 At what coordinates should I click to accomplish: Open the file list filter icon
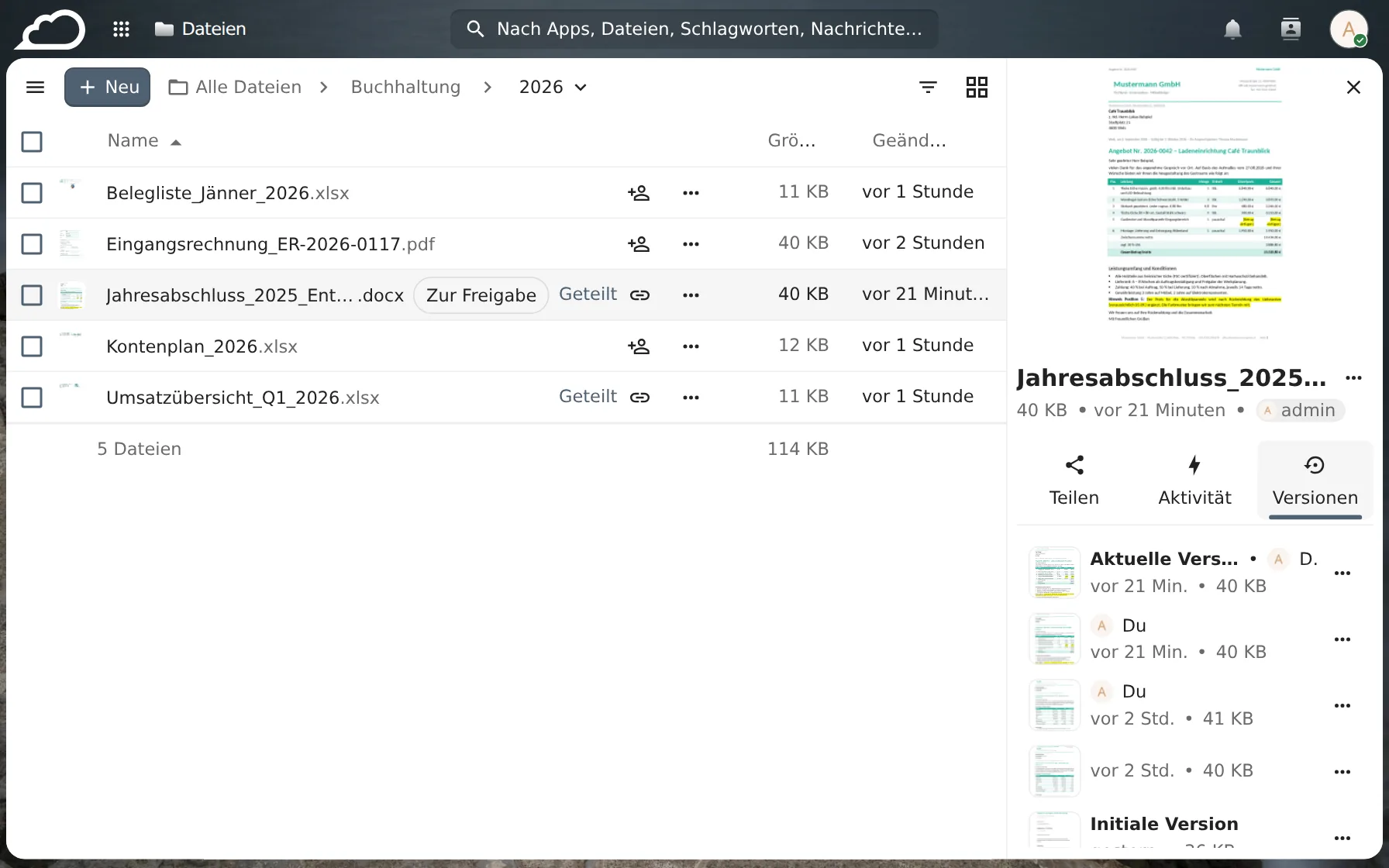928,87
